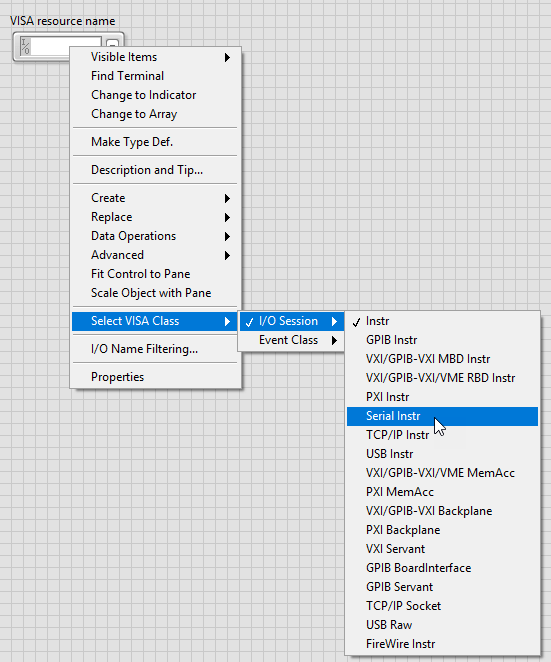Choose VXI/GPIB-VXI MBD Instr class
The width and height of the screenshot is (551, 662).
(442, 359)
